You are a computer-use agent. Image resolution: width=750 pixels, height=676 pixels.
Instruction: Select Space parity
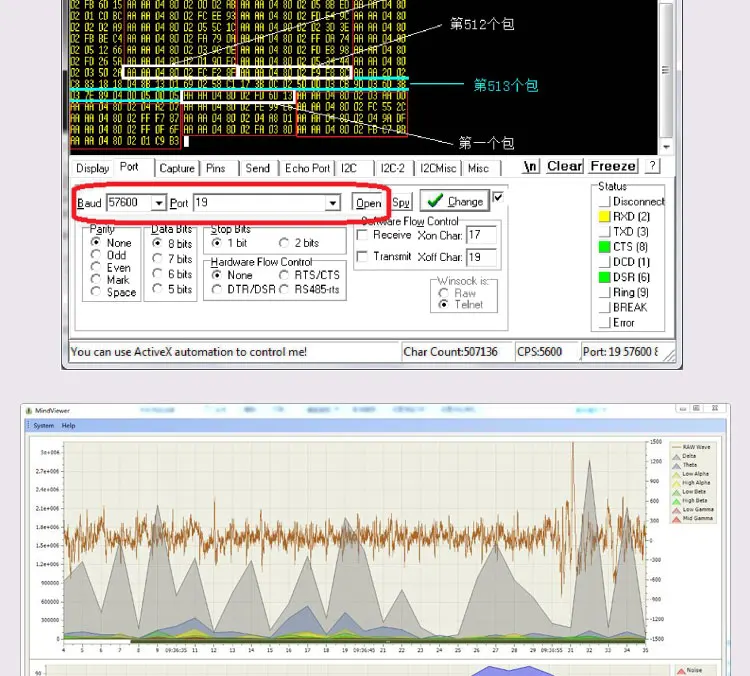point(113,292)
